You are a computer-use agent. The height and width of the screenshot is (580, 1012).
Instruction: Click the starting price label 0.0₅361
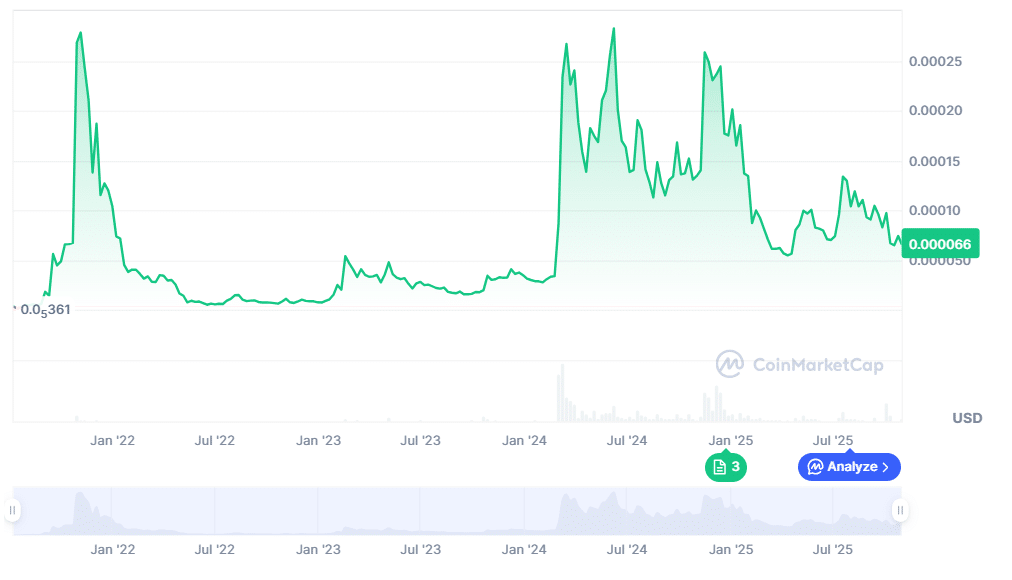(x=46, y=309)
